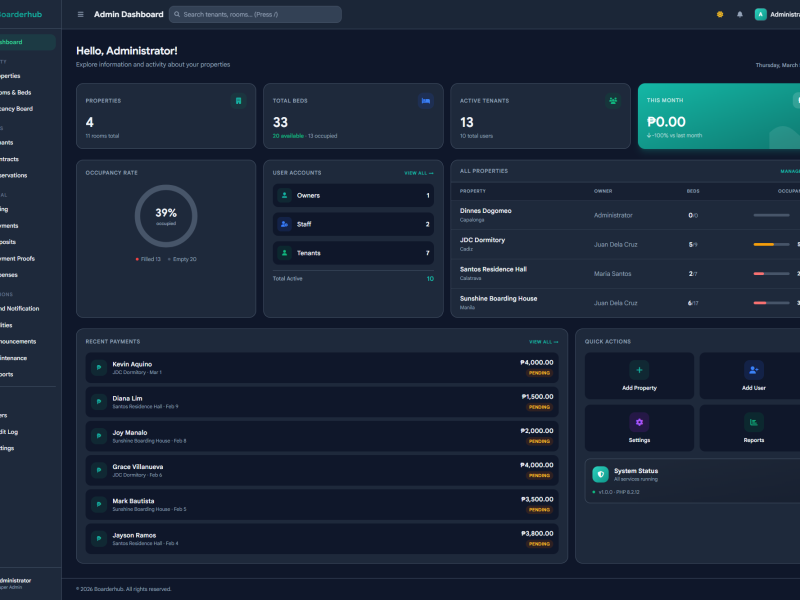800x600 pixels.
Task: Click the Active Tenants people icon
Action: point(613,101)
